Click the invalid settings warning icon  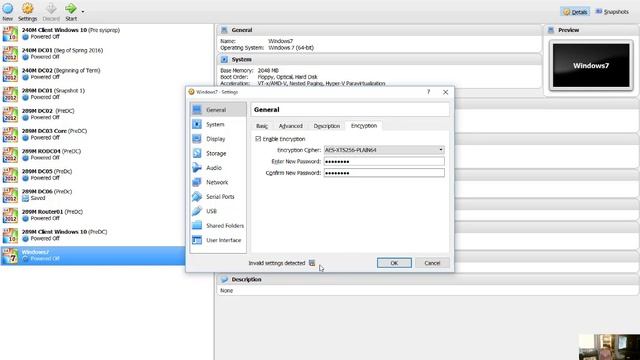[x=312, y=263]
